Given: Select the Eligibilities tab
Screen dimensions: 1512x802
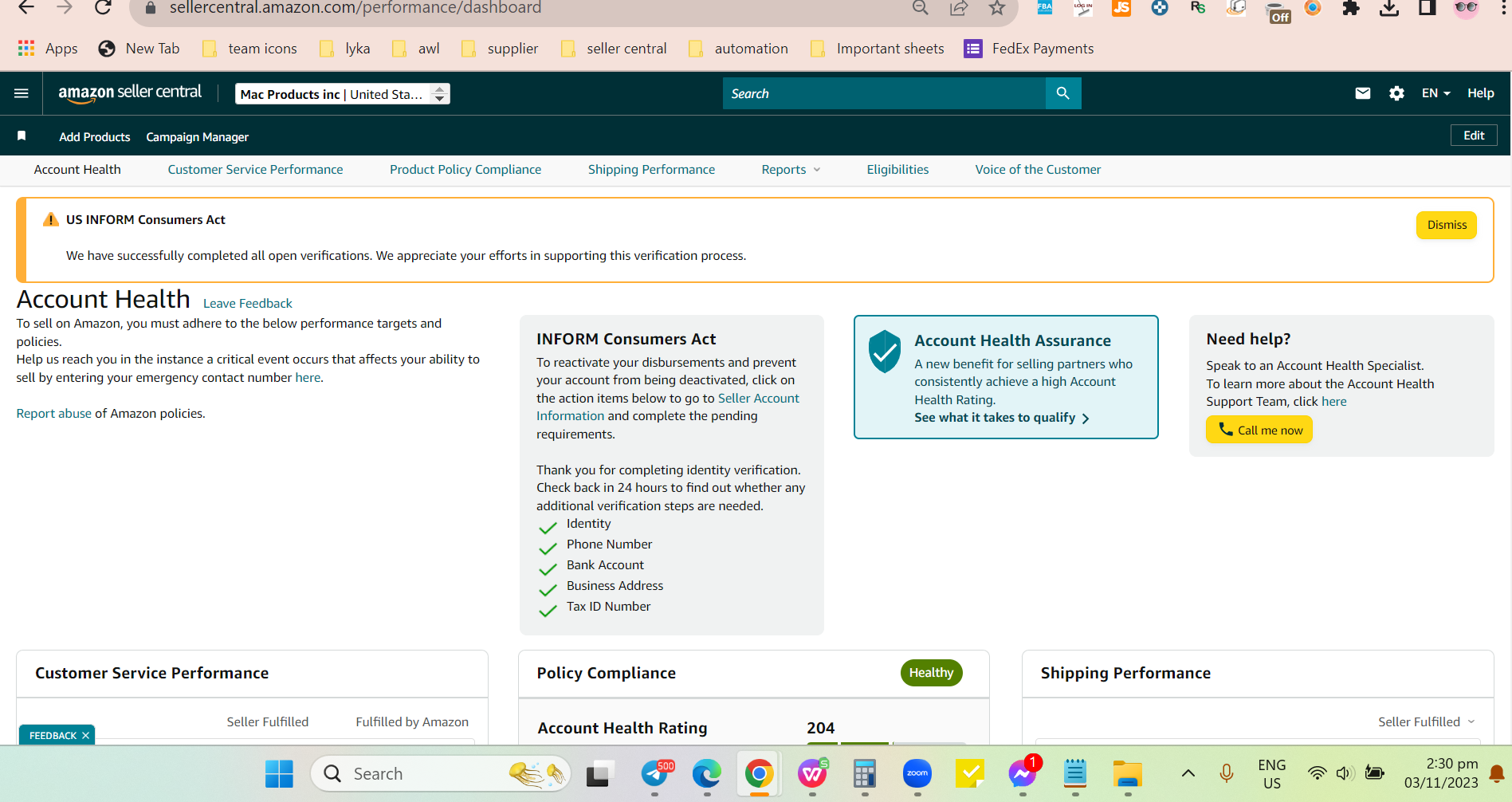Looking at the screenshot, I should click(x=897, y=170).
